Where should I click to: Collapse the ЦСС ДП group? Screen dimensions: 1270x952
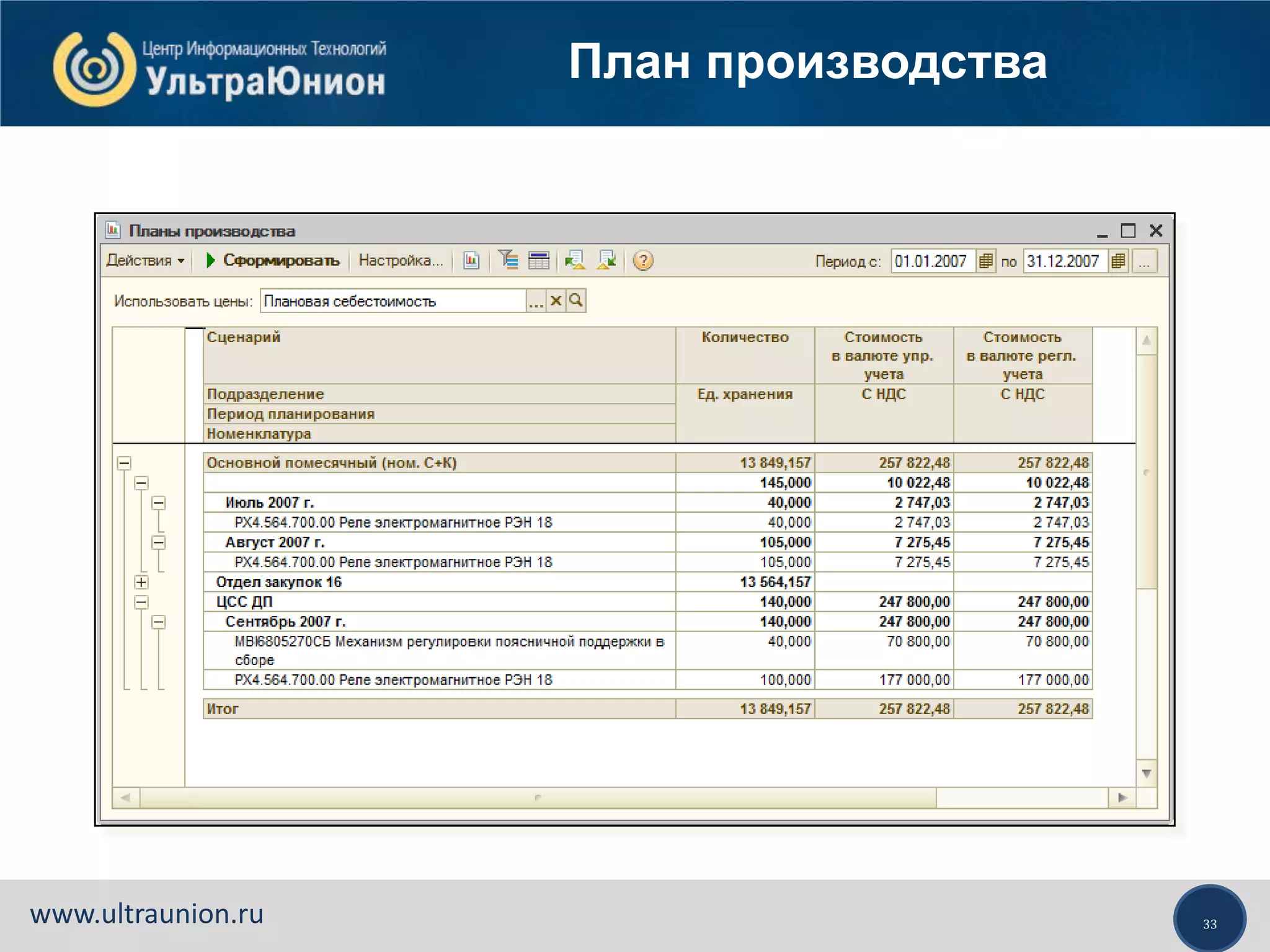click(x=141, y=602)
